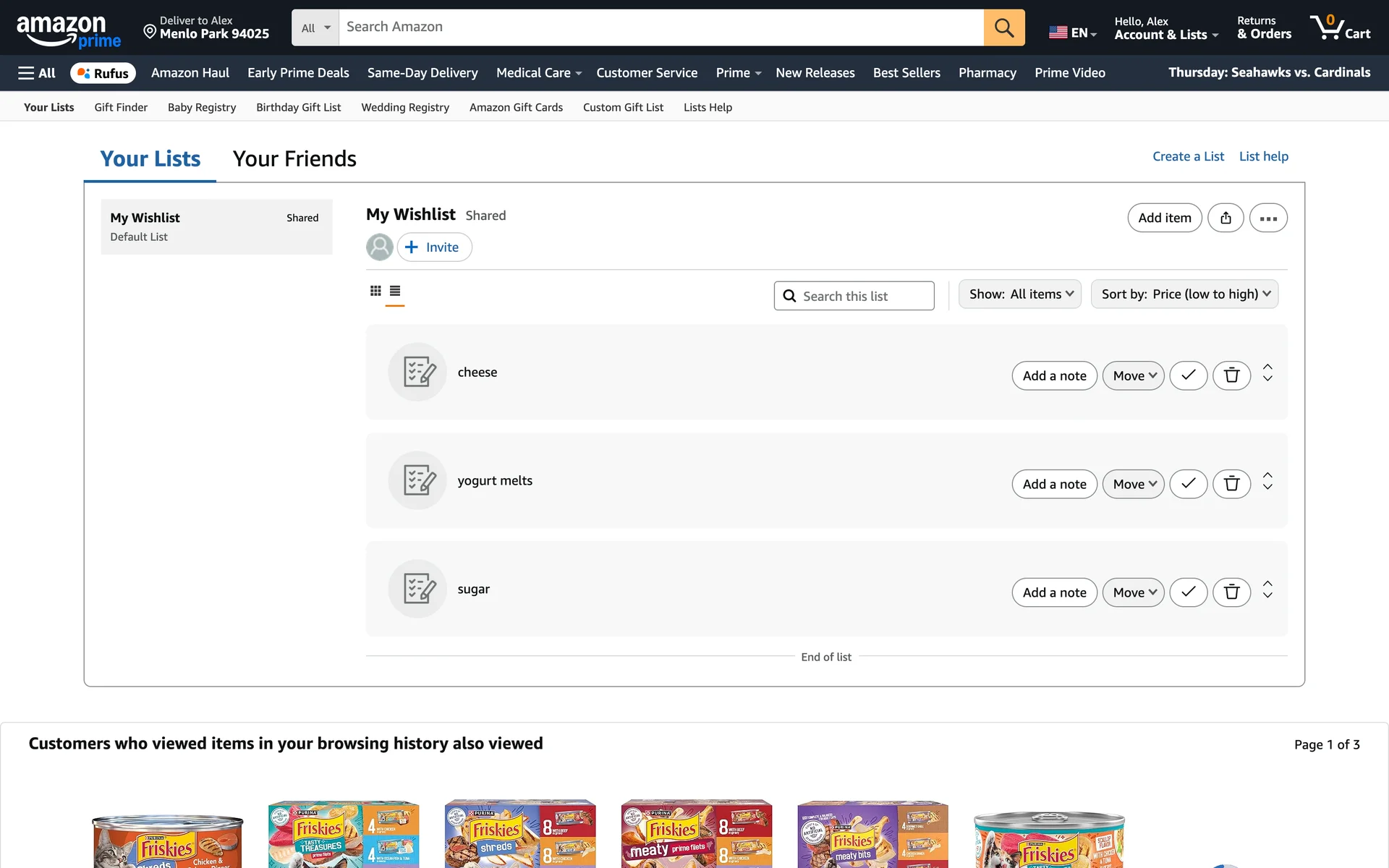Click the Add item button

[1164, 217]
